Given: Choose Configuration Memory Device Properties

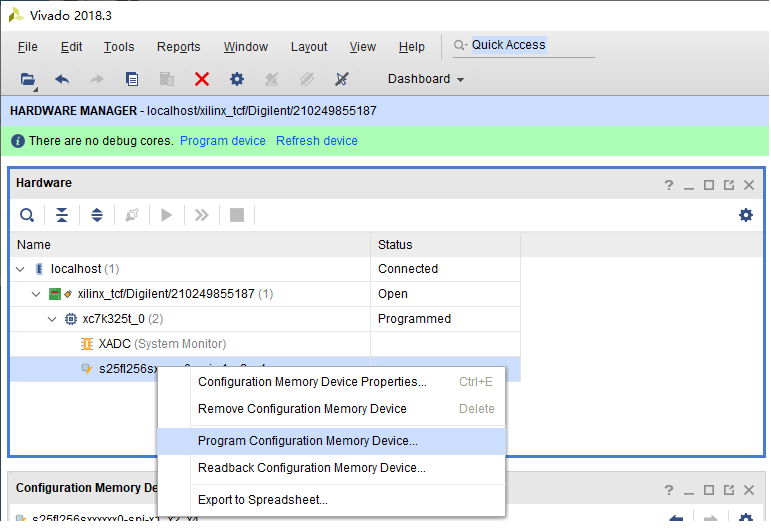Looking at the screenshot, I should point(331,382).
